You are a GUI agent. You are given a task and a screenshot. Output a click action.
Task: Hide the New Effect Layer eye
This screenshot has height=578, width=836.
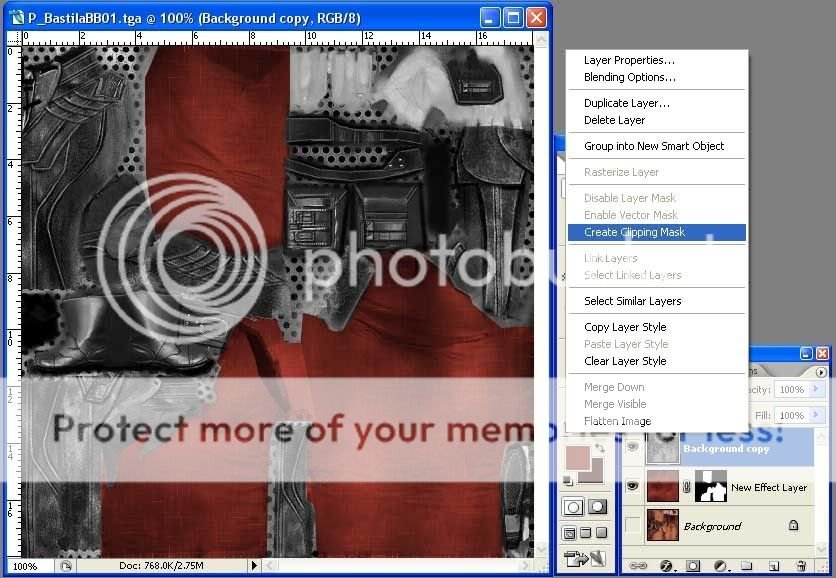[x=632, y=486]
